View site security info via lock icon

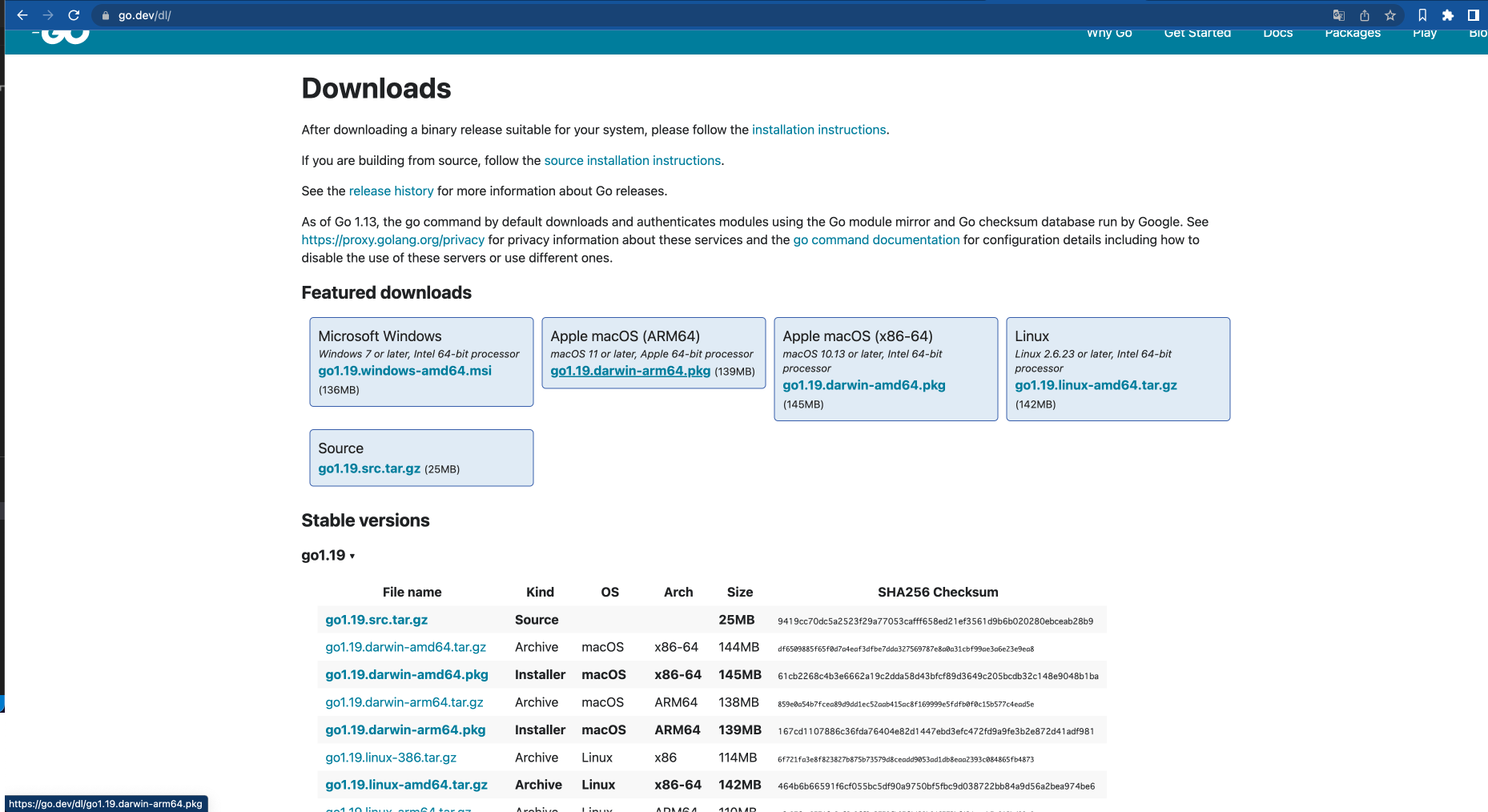(106, 15)
